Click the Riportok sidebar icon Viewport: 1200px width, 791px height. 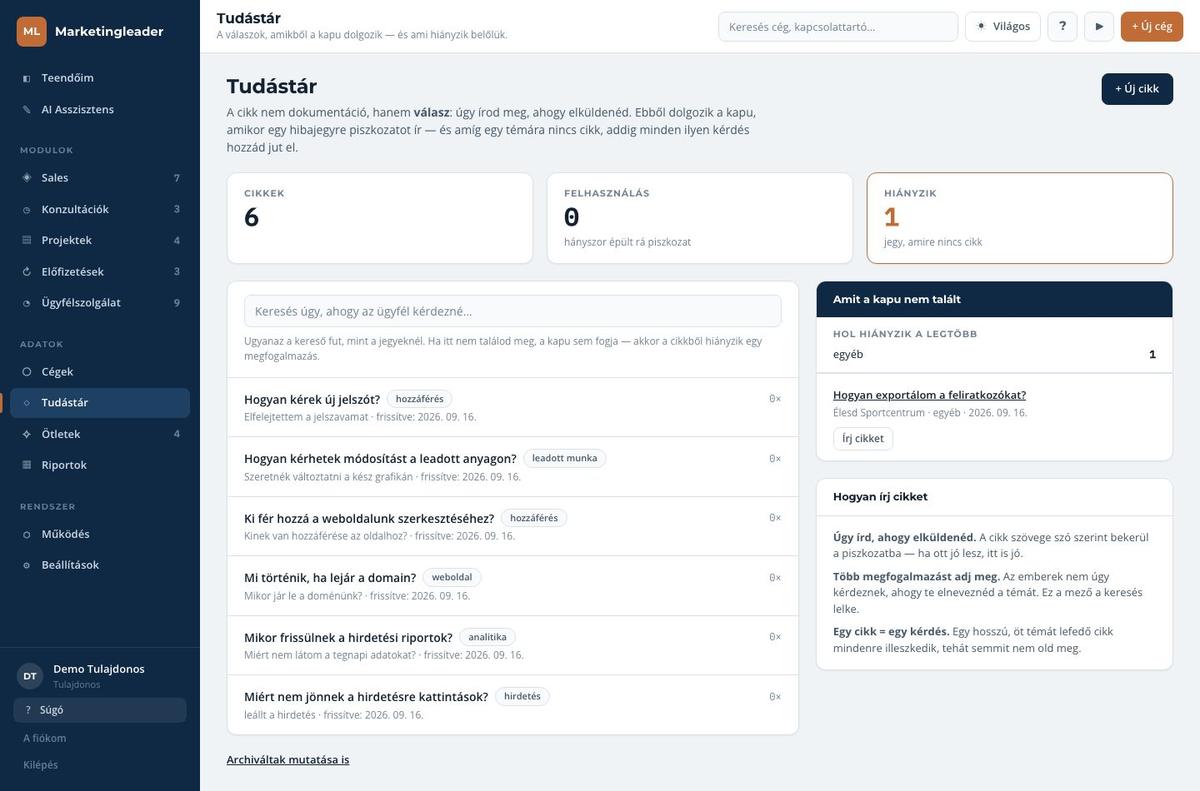coord(27,465)
